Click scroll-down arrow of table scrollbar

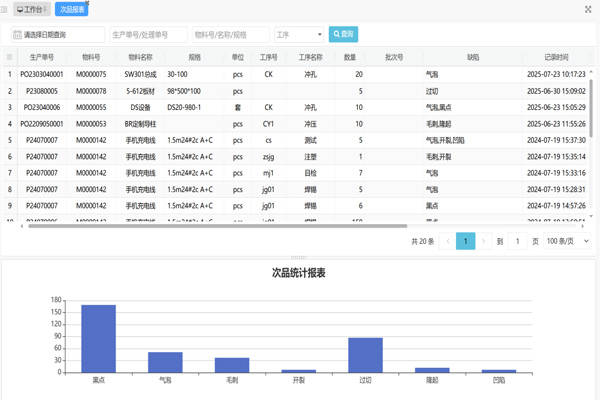click(591, 216)
